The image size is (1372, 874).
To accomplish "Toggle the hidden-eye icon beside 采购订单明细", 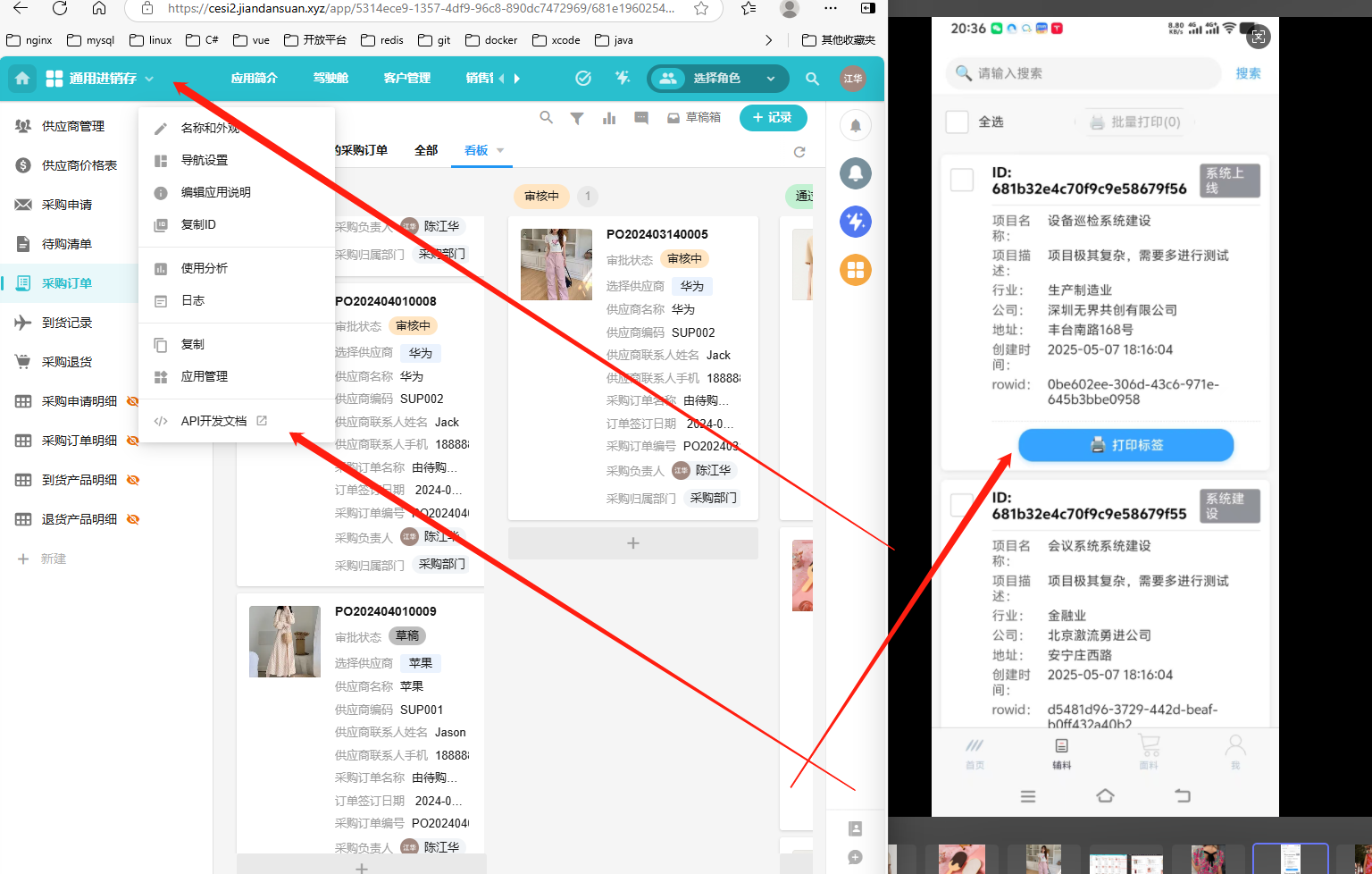I will tap(133, 441).
